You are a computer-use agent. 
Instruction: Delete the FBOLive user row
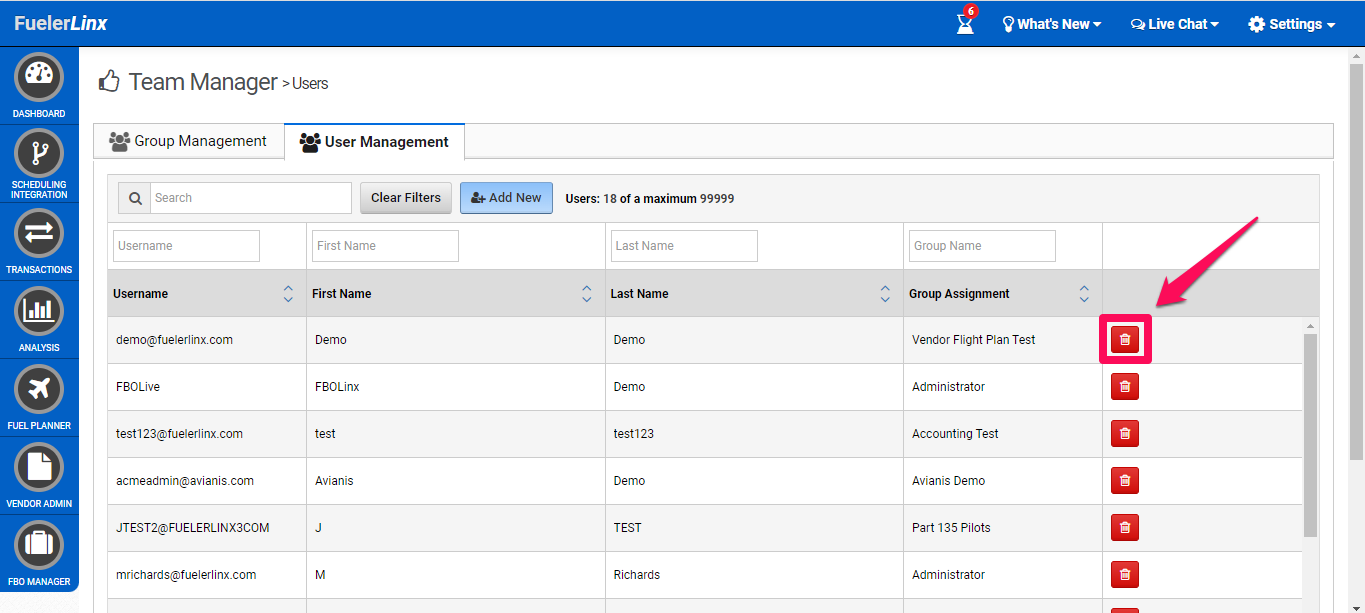coord(1125,387)
